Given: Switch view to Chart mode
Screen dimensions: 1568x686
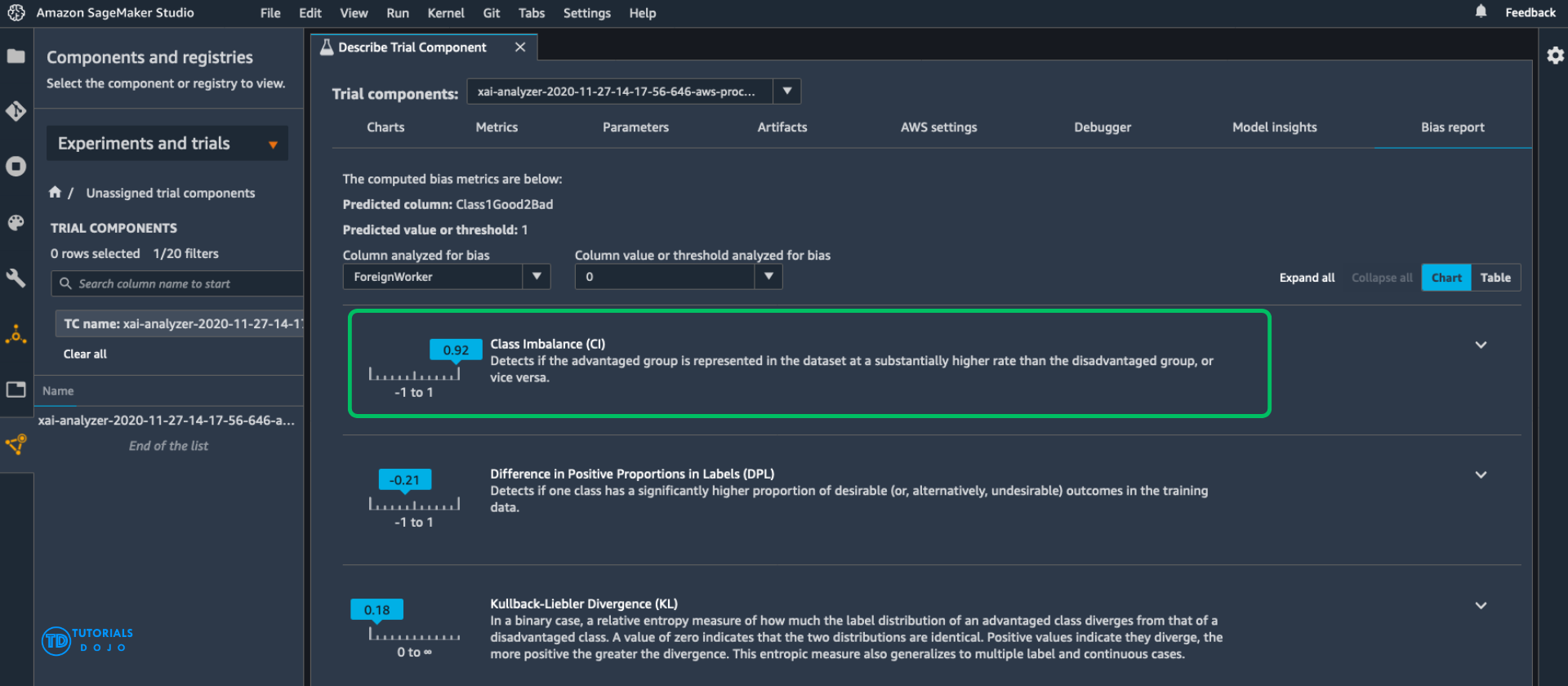Looking at the screenshot, I should click(x=1445, y=278).
